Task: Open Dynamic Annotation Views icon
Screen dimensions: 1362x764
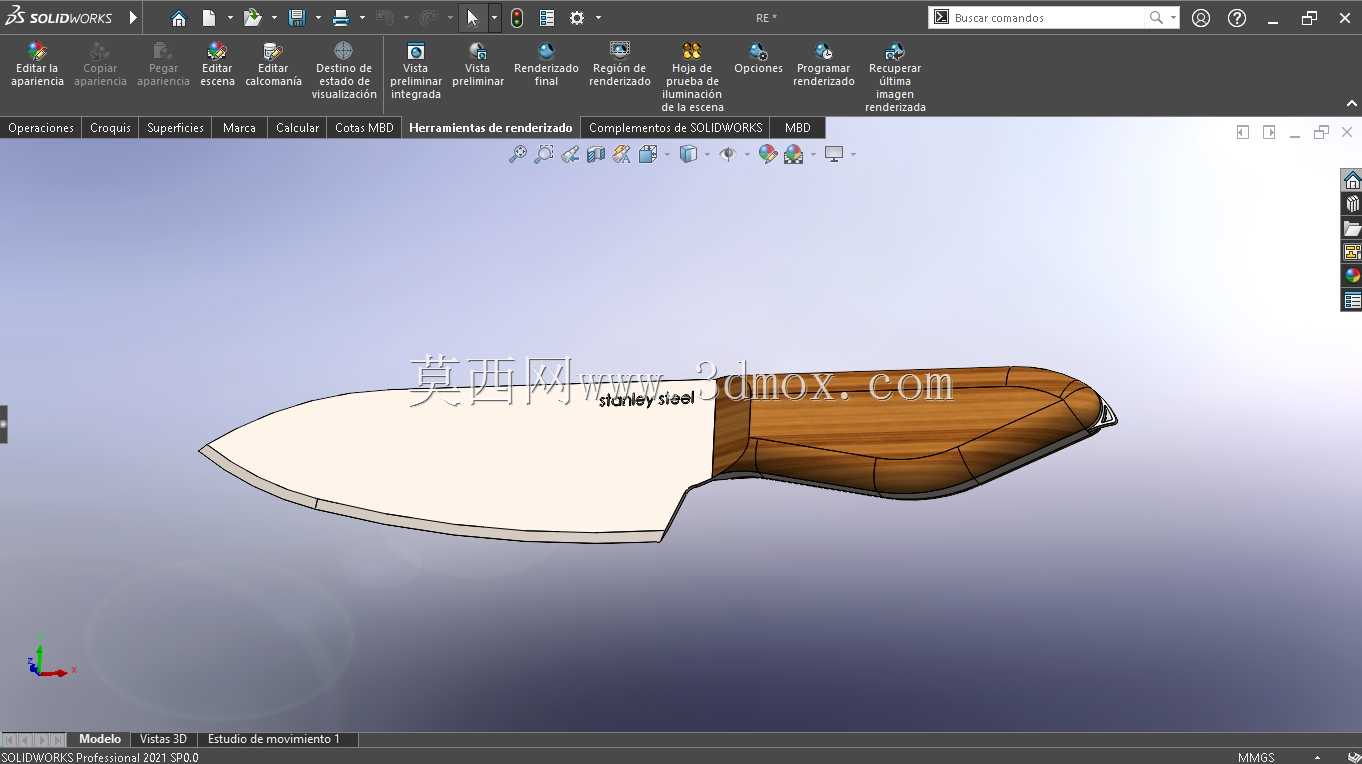Action: (x=622, y=154)
